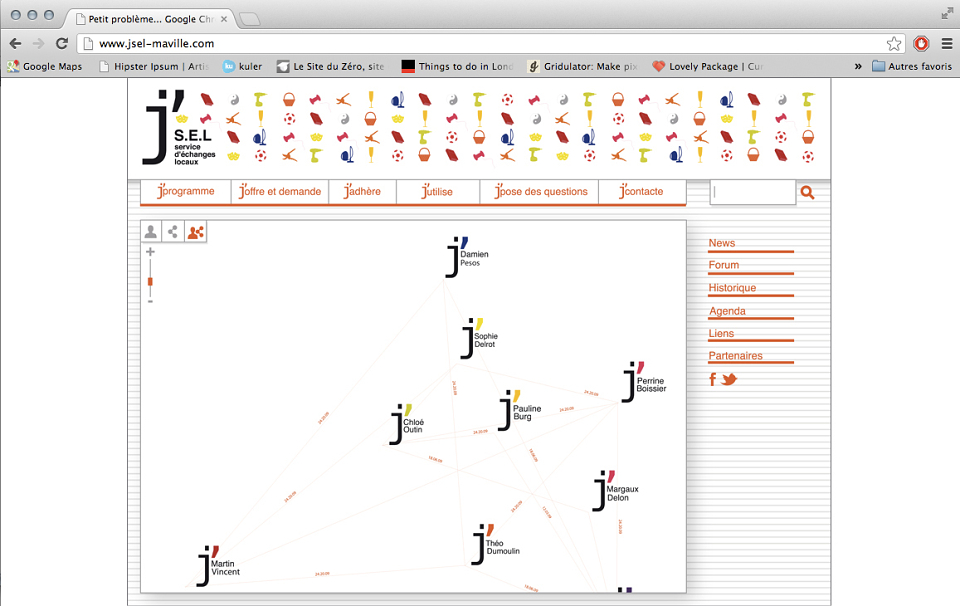Screen dimensions: 960x606
Task: Select the share network view icon
Action: pos(173,232)
